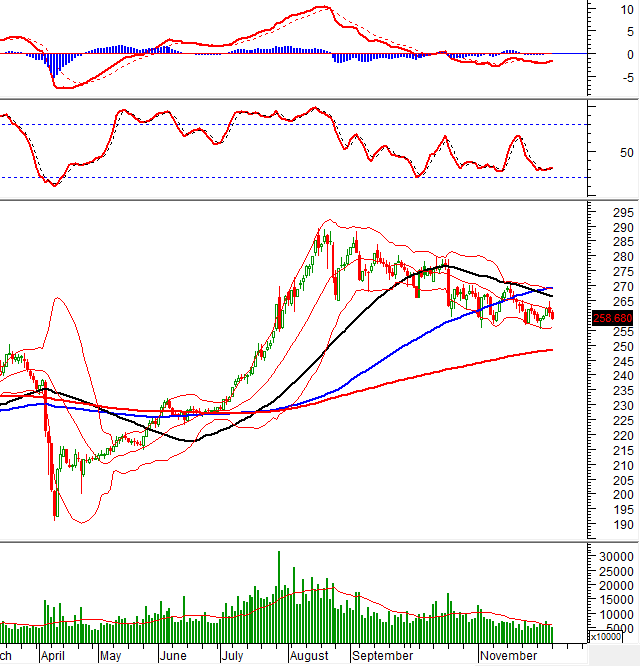Viewport: 640px width, 666px height.
Task: Select the August month marker on the time axis
Action: (308, 656)
